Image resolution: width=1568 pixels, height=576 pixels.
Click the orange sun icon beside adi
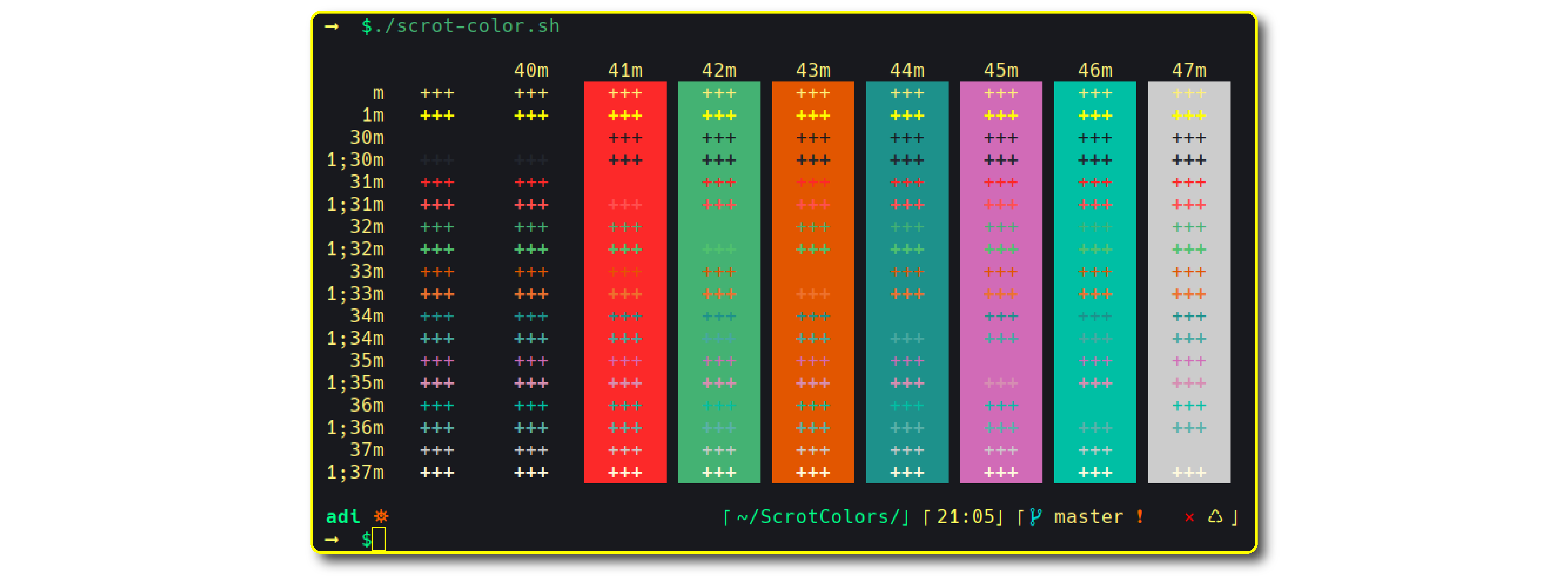click(381, 516)
